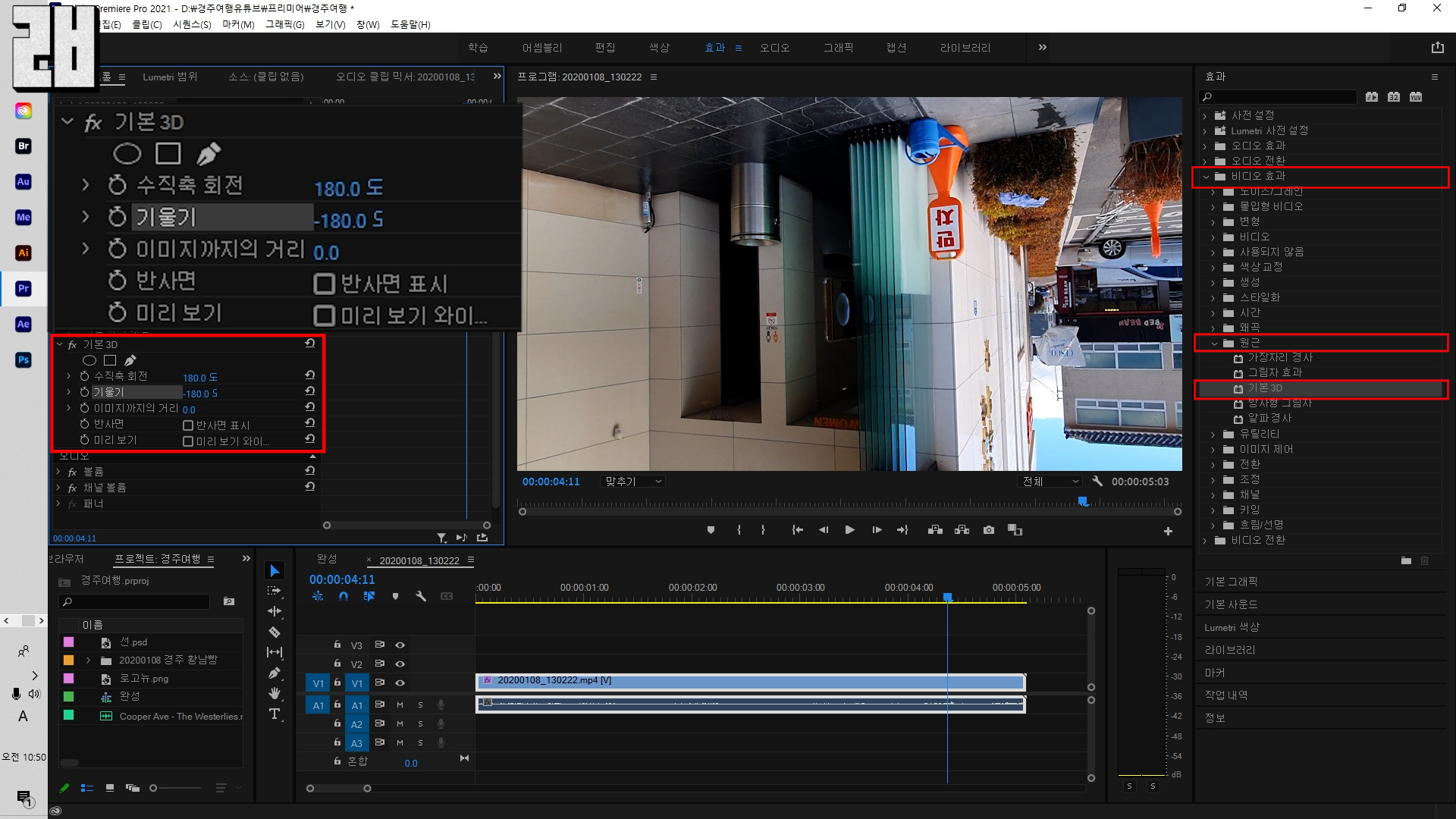Image resolution: width=1456 pixels, height=819 pixels.
Task: Expand the 색상 교정 effects folder
Action: pyautogui.click(x=1213, y=267)
